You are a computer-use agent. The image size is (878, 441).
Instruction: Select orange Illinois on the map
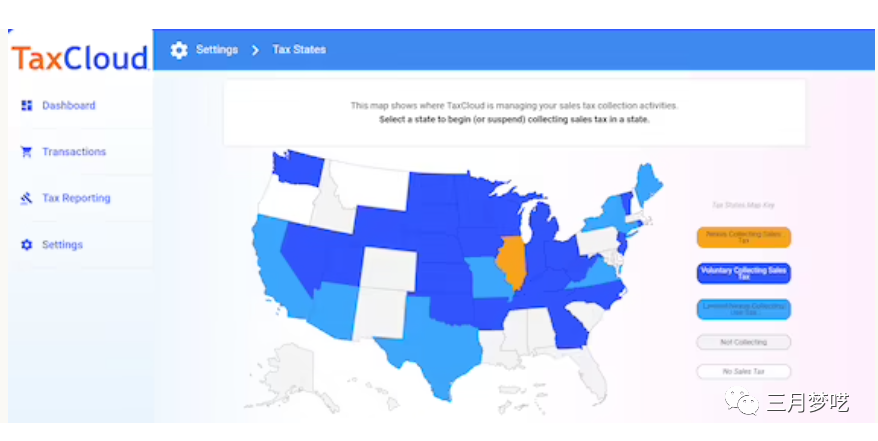pyautogui.click(x=511, y=258)
